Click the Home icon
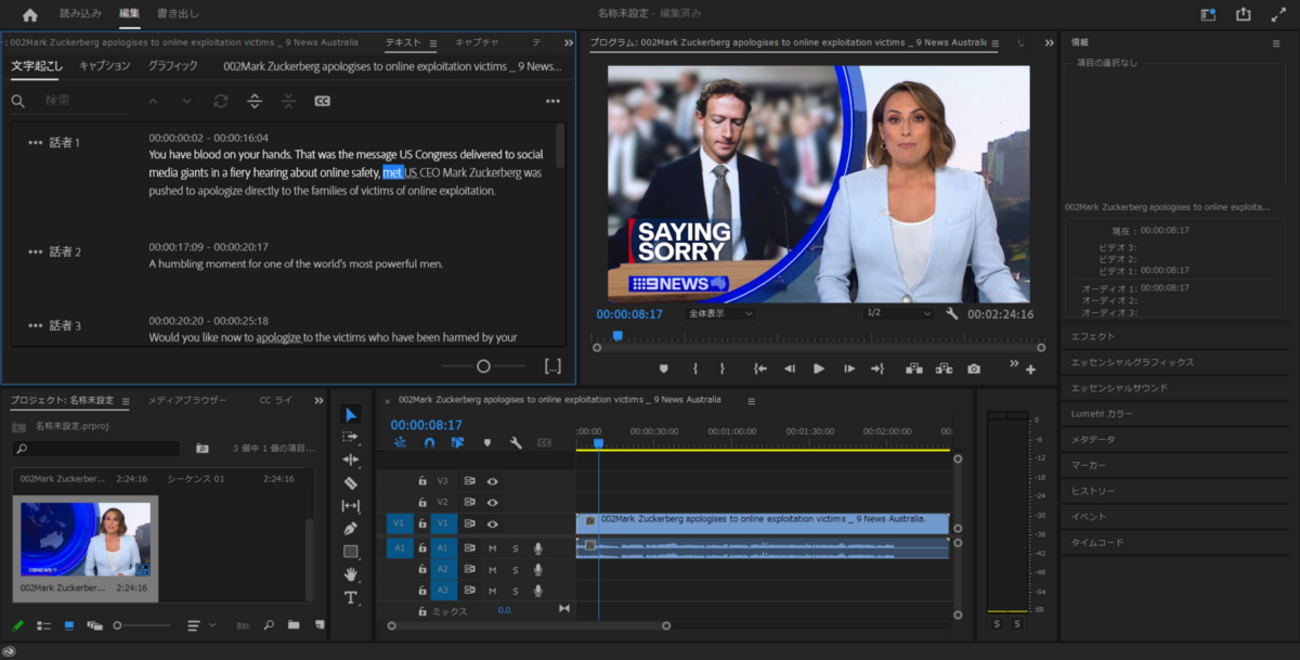Image resolution: width=1300 pixels, height=660 pixels. (x=30, y=14)
